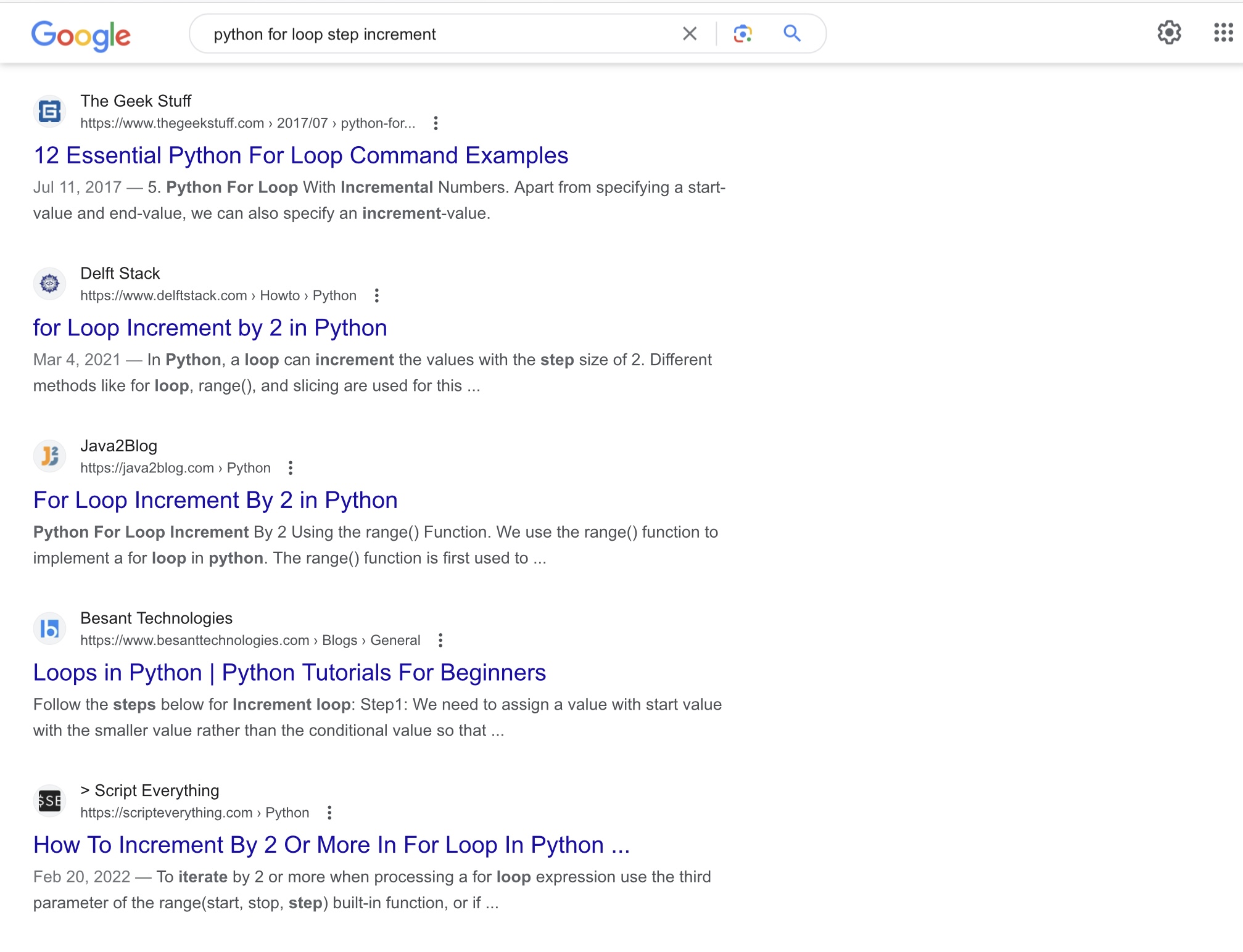Open more options for Besant Technologies result

(x=440, y=641)
